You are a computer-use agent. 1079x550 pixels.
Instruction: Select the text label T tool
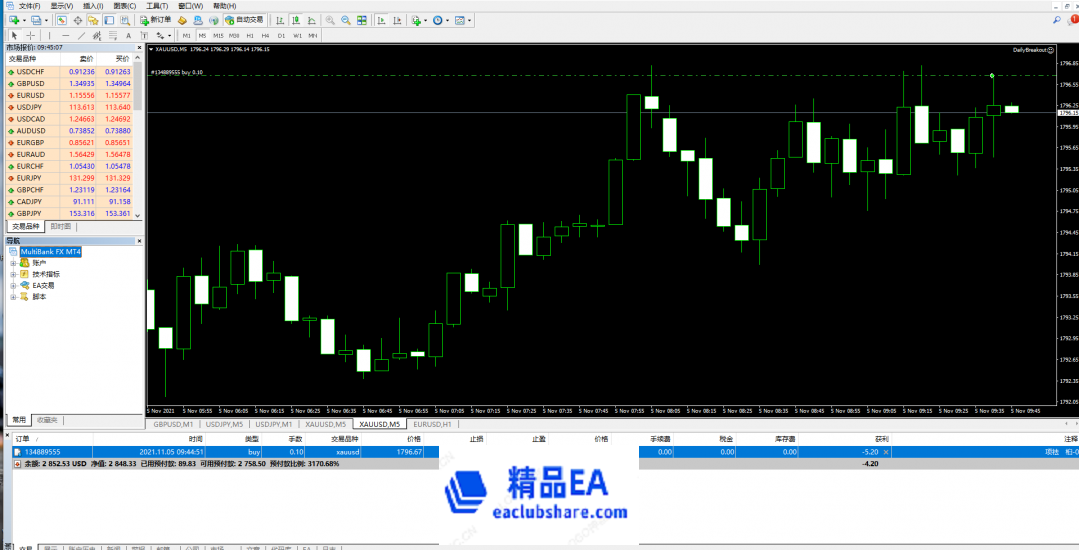(145, 35)
